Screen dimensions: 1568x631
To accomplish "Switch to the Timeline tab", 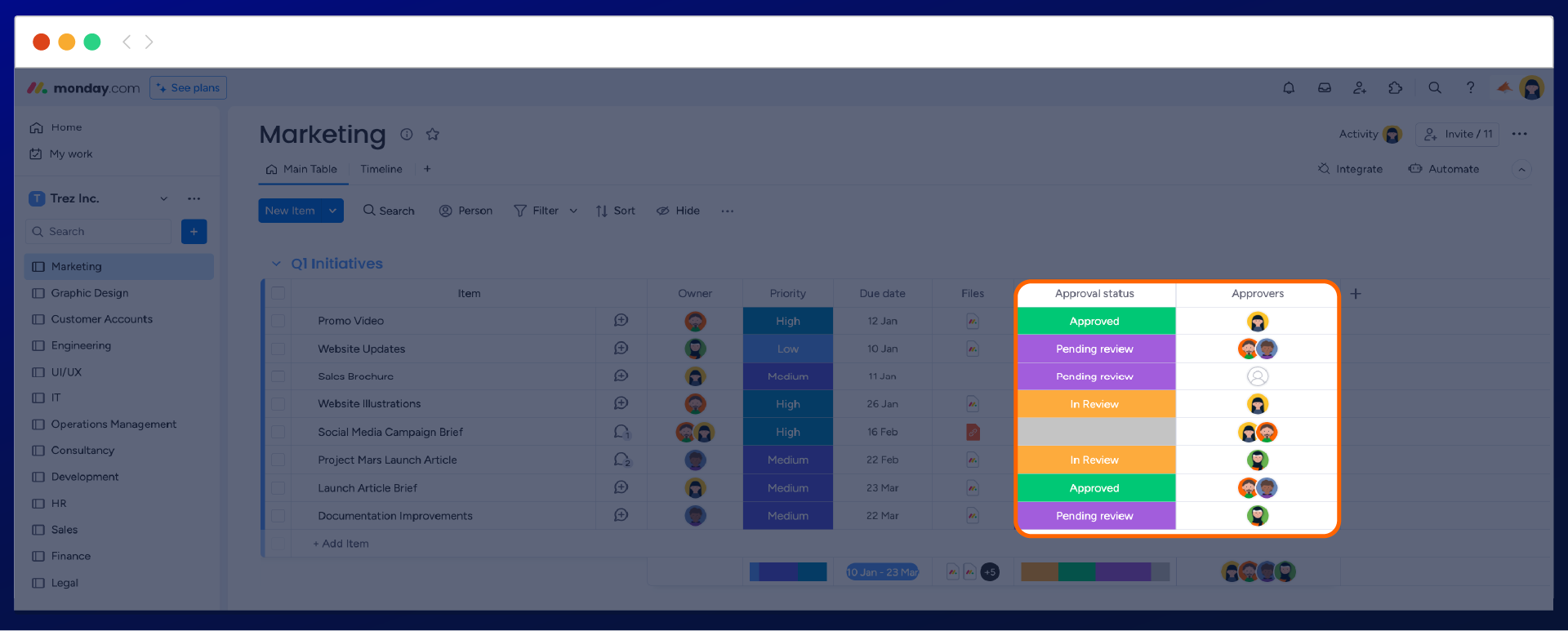I will (381, 169).
